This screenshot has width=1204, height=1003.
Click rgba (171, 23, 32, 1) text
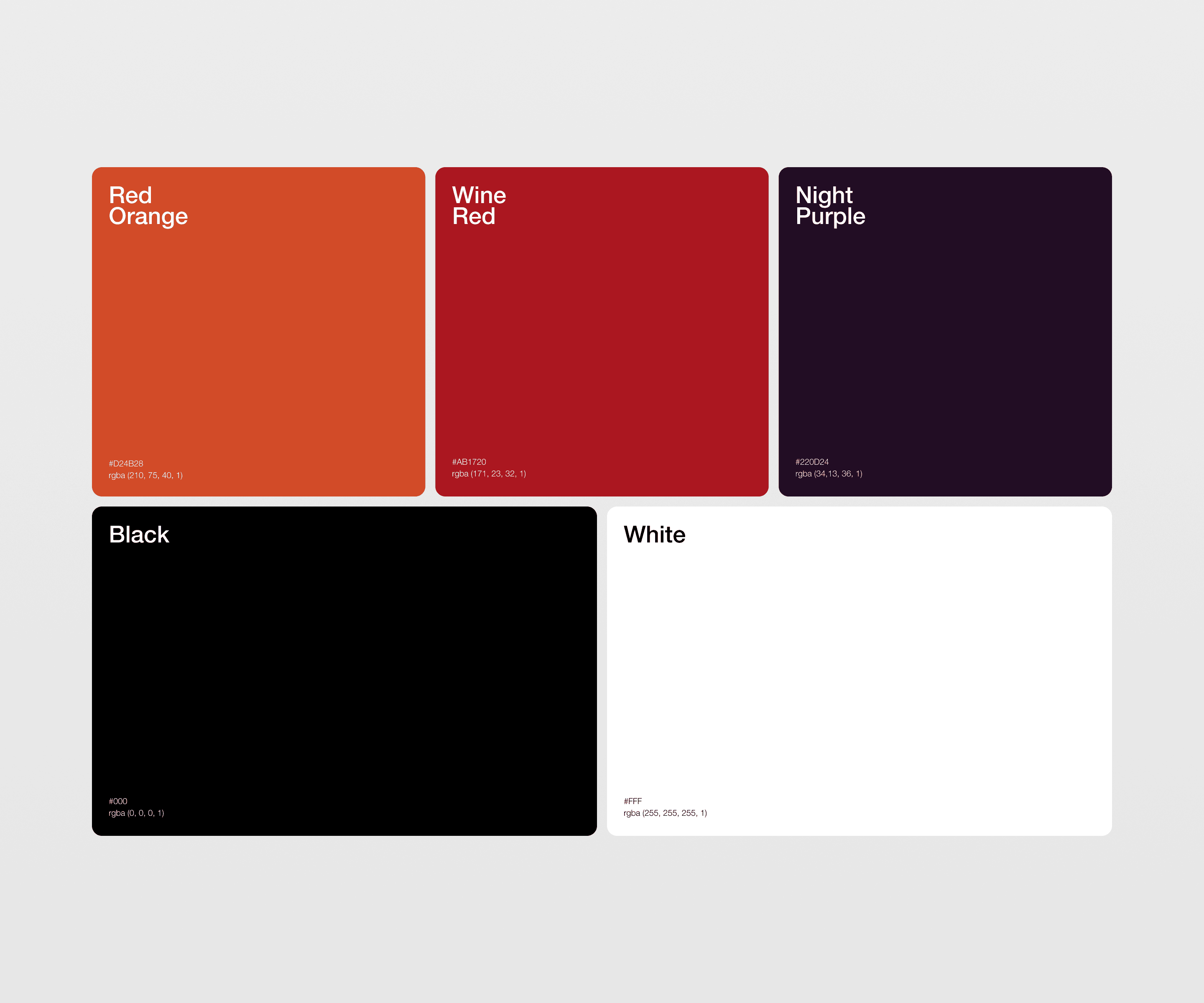488,473
